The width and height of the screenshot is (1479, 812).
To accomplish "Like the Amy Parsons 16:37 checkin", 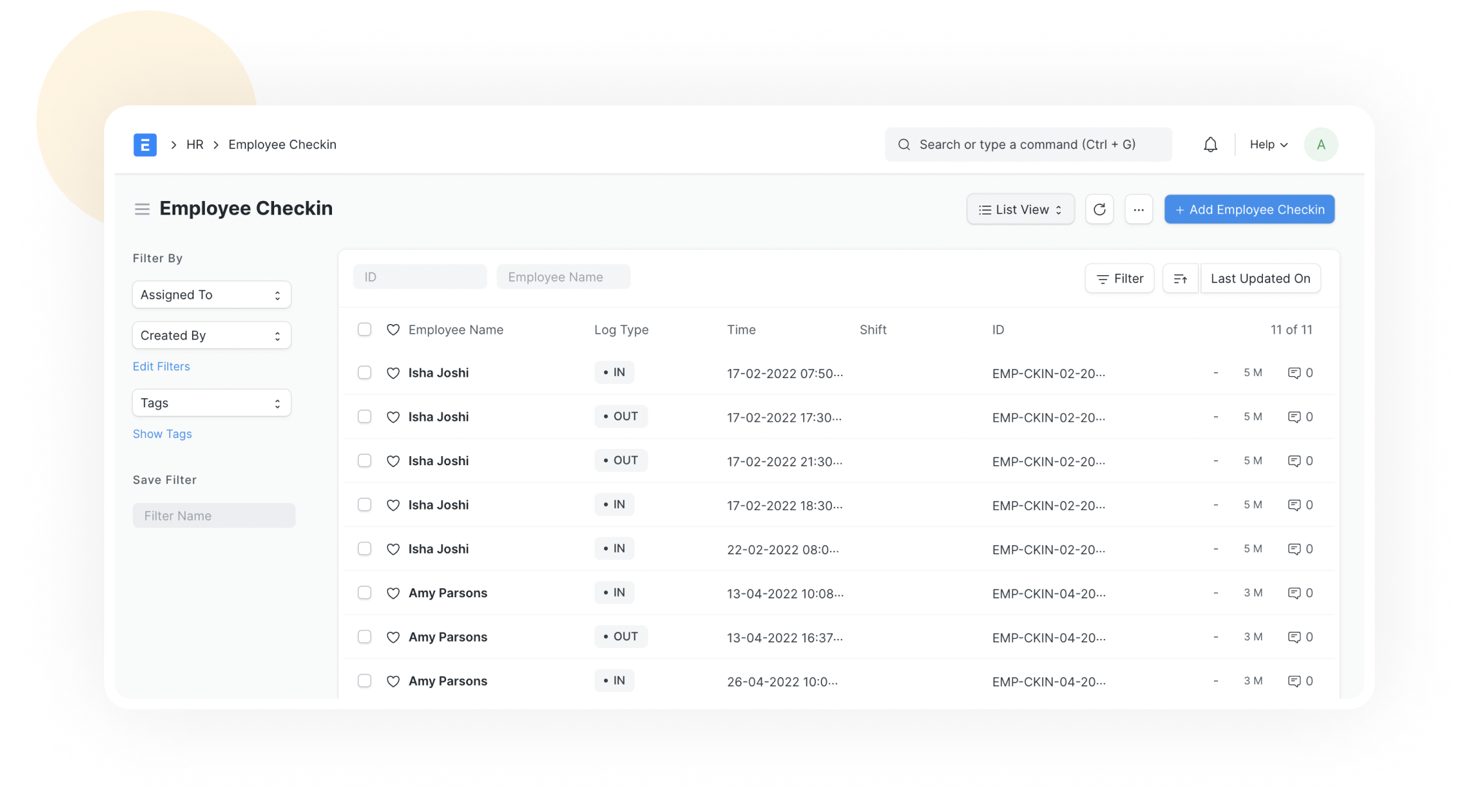I will click(393, 637).
